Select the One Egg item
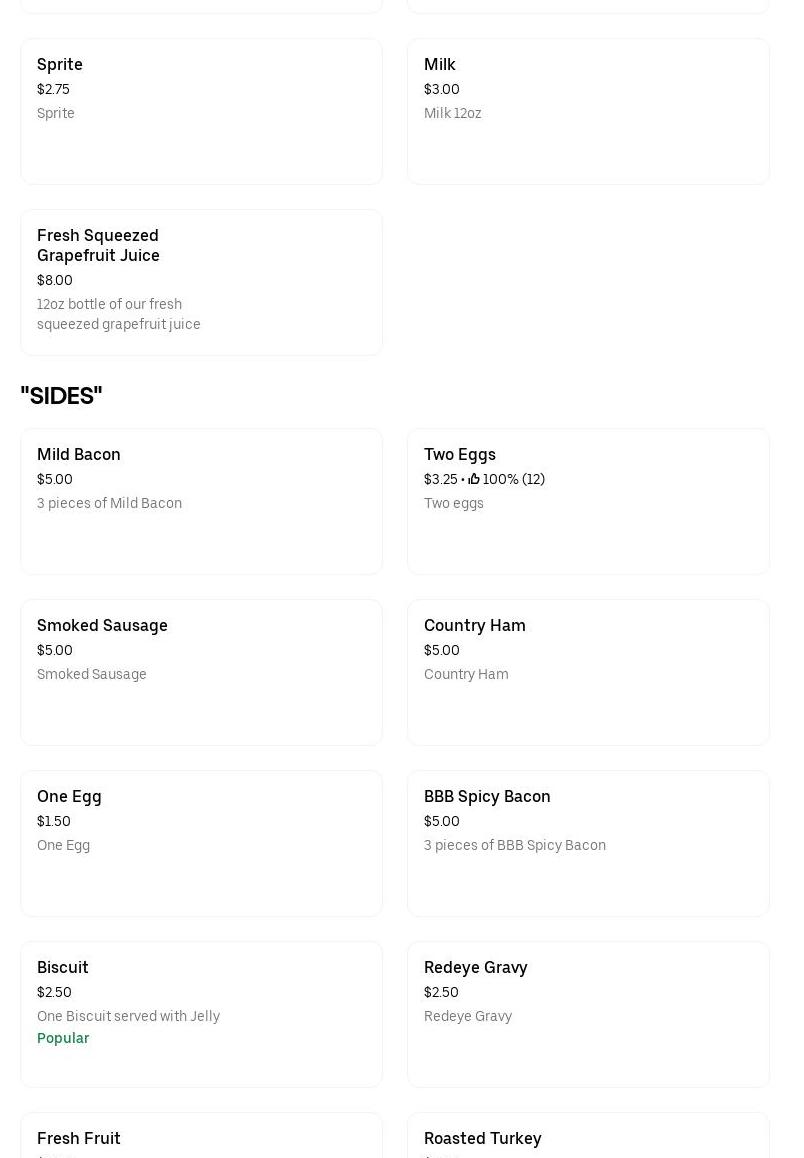The image size is (804, 1158). tap(201, 843)
